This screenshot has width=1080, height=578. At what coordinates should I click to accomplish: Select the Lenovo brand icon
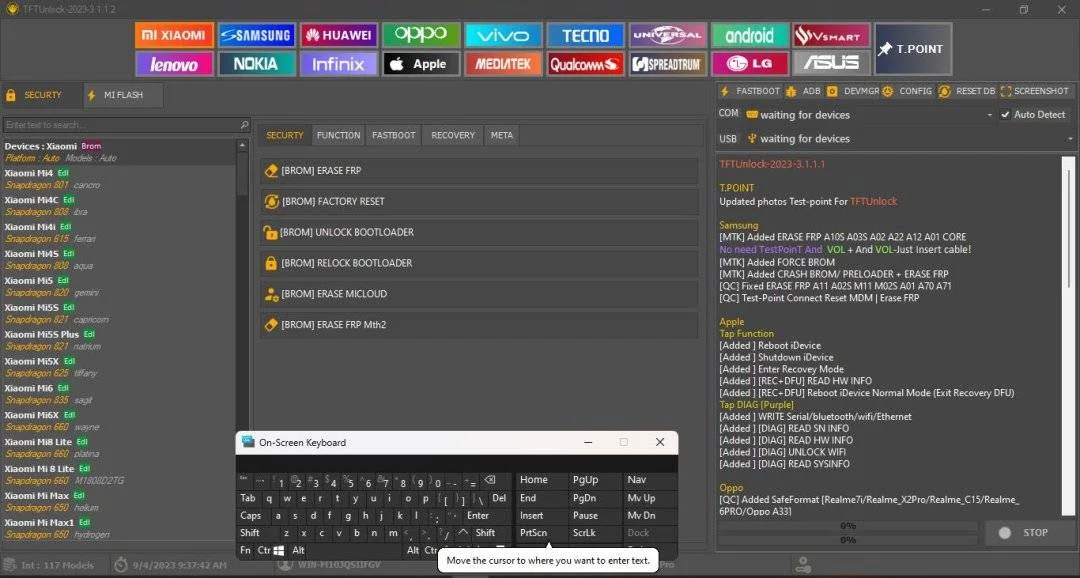coord(174,64)
